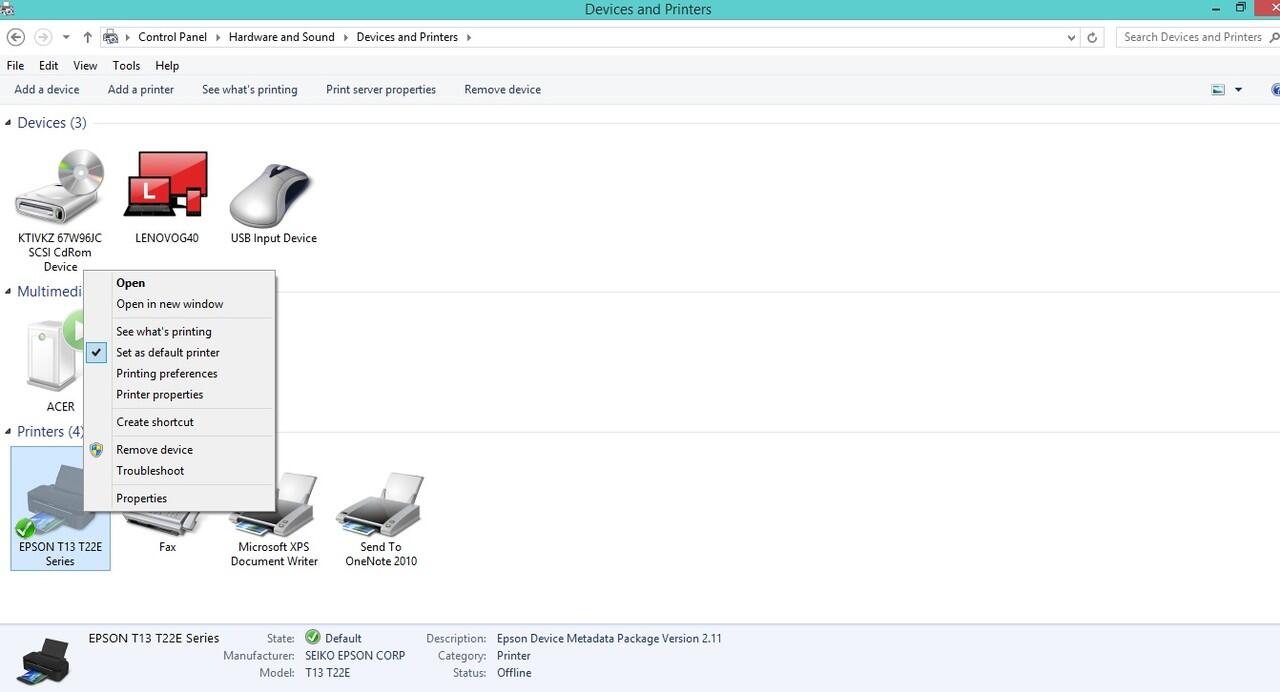1280x692 pixels.
Task: Open the recent locations dropdown arrow
Action: coord(66,37)
